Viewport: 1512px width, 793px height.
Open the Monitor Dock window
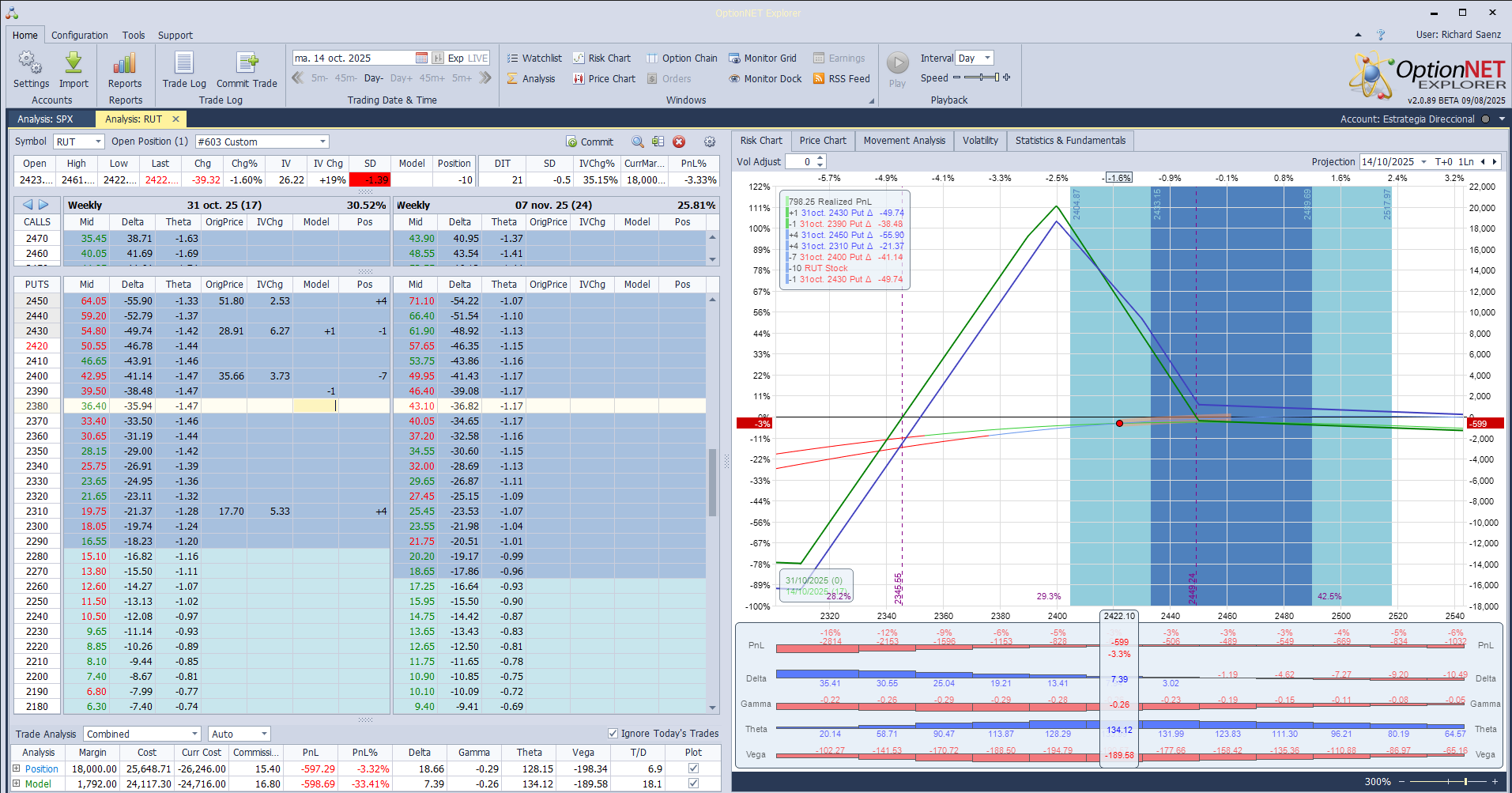pyautogui.click(x=765, y=78)
